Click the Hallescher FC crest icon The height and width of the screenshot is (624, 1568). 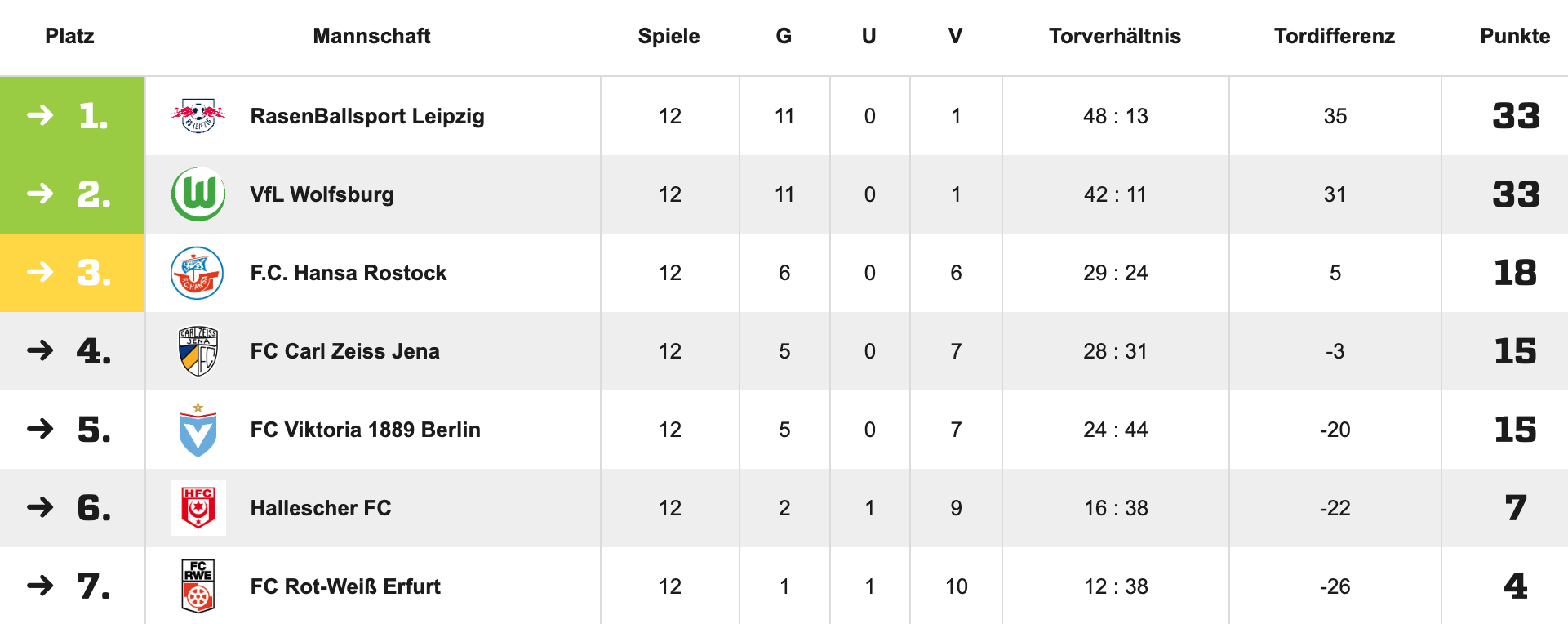pyautogui.click(x=198, y=508)
